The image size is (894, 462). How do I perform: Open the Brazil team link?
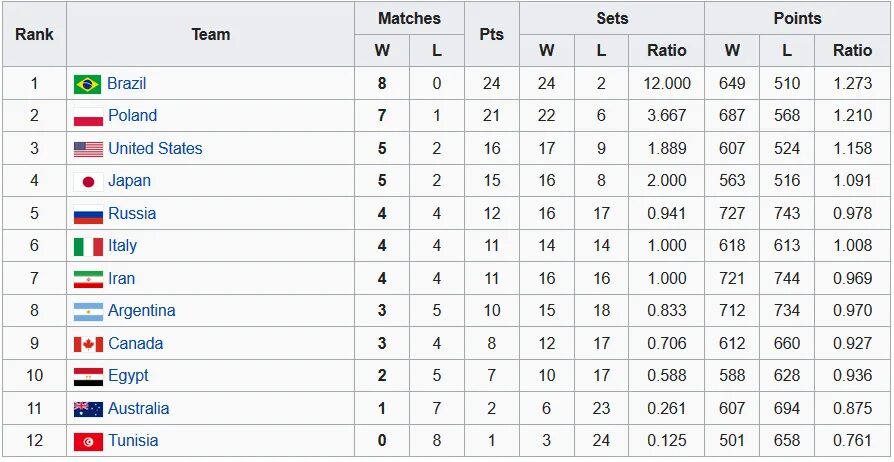tap(127, 84)
